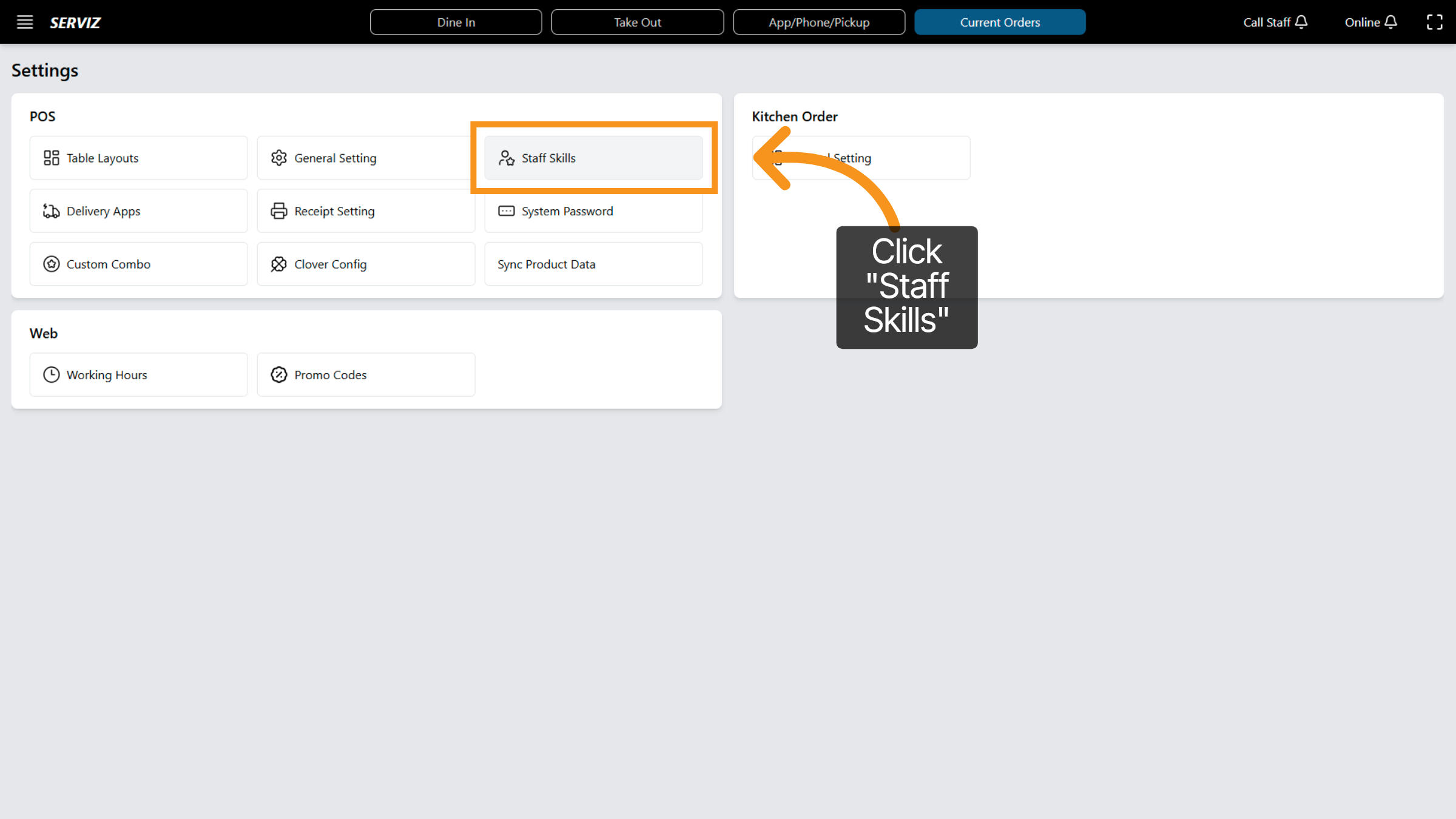
Task: Click the Promo Codes discount icon
Action: (279, 374)
